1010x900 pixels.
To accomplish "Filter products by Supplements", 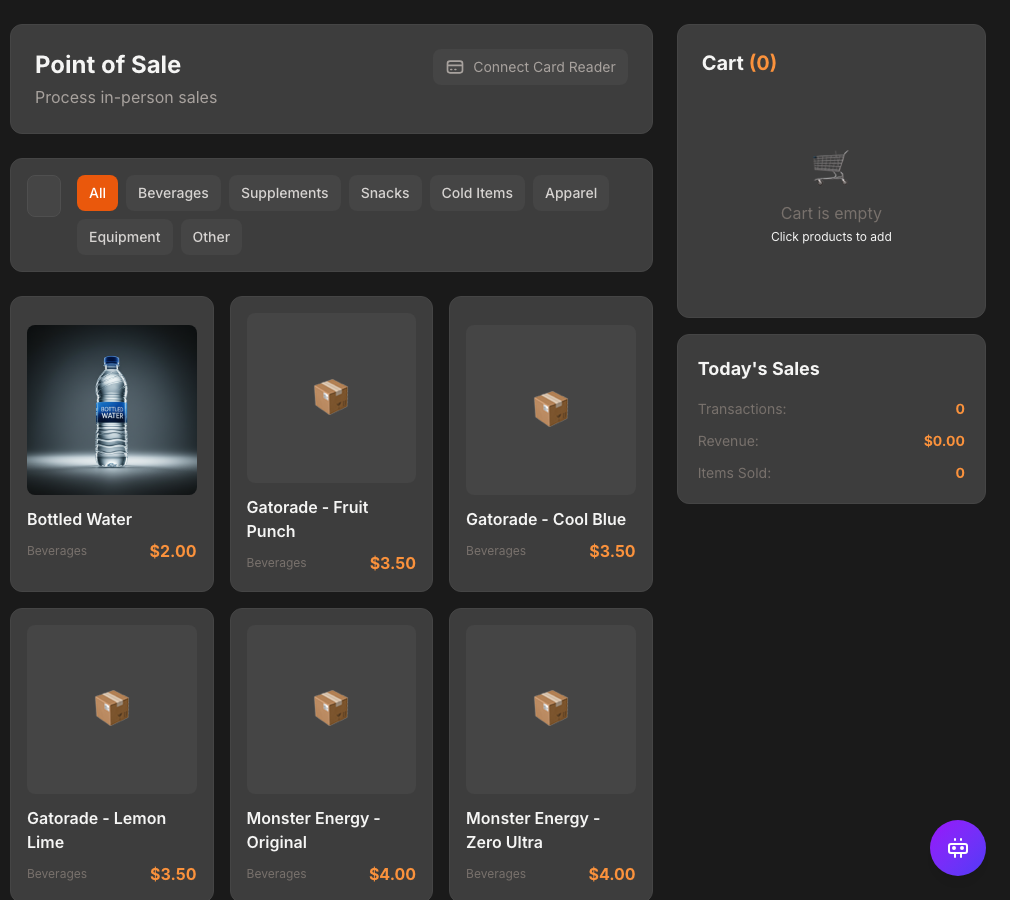I will [285, 193].
